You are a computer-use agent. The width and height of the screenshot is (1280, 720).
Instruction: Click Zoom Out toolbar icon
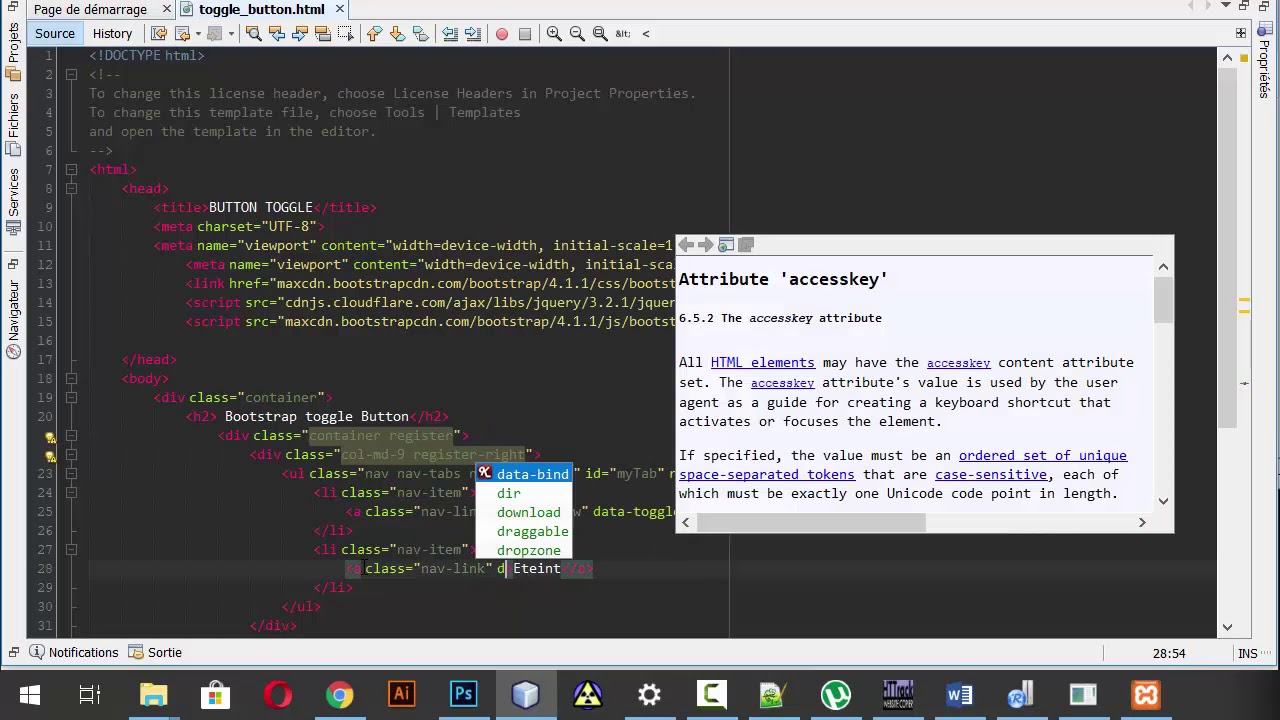point(577,33)
